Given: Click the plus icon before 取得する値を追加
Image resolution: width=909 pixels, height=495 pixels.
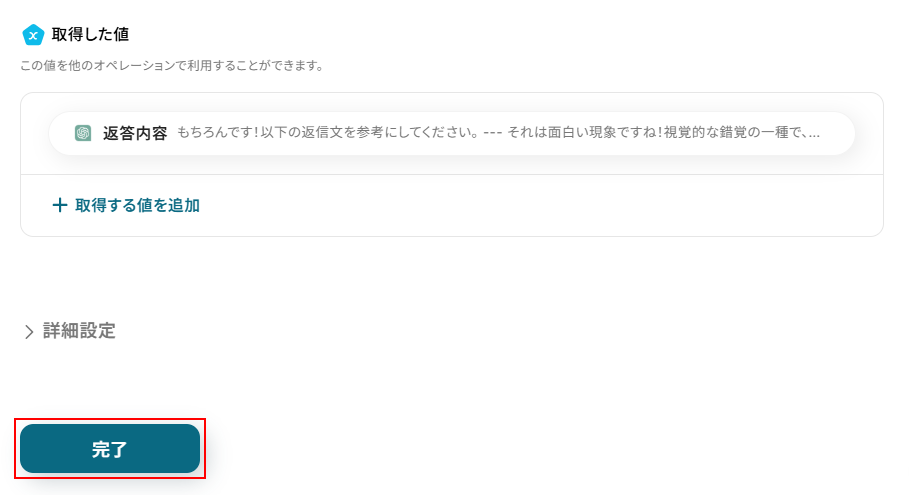Looking at the screenshot, I should point(60,205).
